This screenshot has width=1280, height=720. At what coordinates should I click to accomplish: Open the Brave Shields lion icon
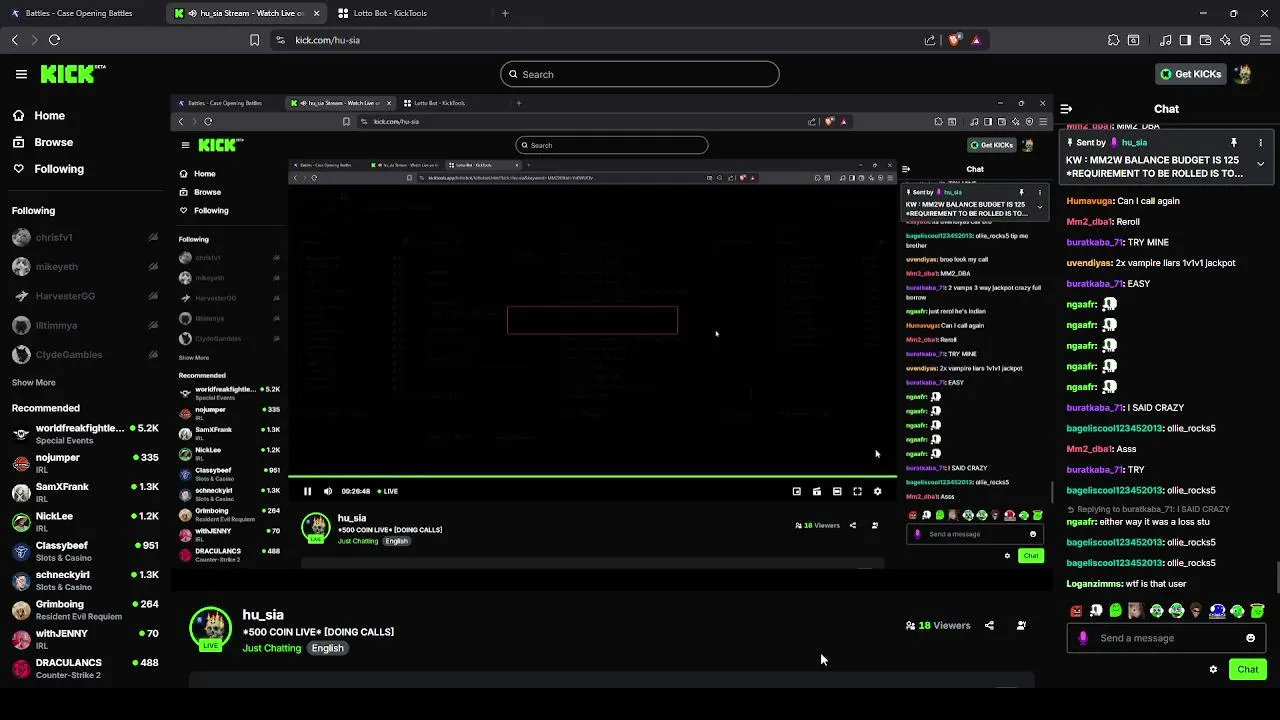tap(955, 40)
